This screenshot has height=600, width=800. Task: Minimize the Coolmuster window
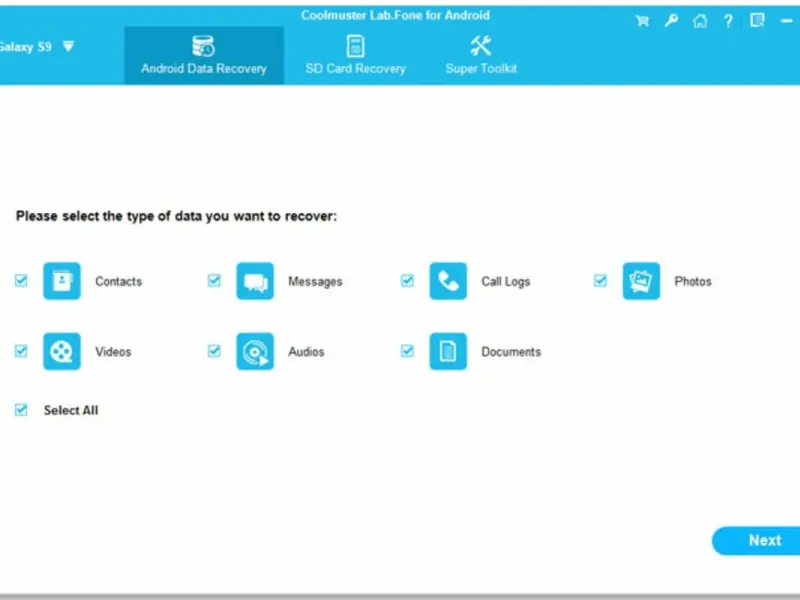tap(786, 21)
